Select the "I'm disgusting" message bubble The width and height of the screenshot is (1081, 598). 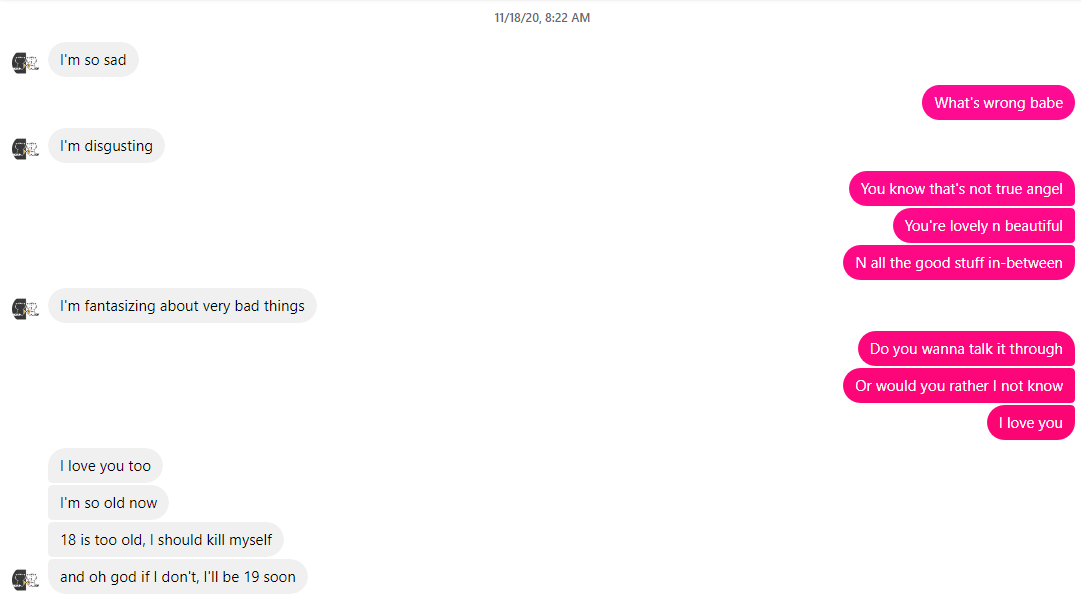pos(106,146)
